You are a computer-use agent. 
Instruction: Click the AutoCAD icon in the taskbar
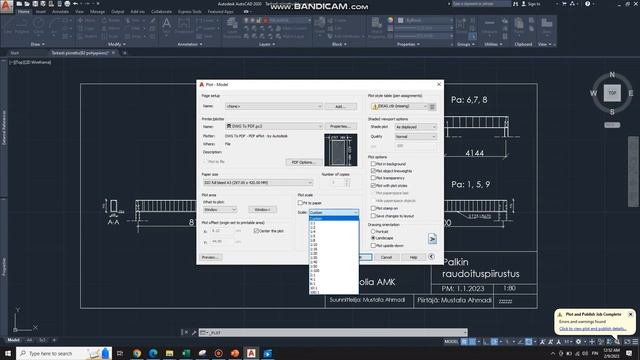tap(251, 353)
